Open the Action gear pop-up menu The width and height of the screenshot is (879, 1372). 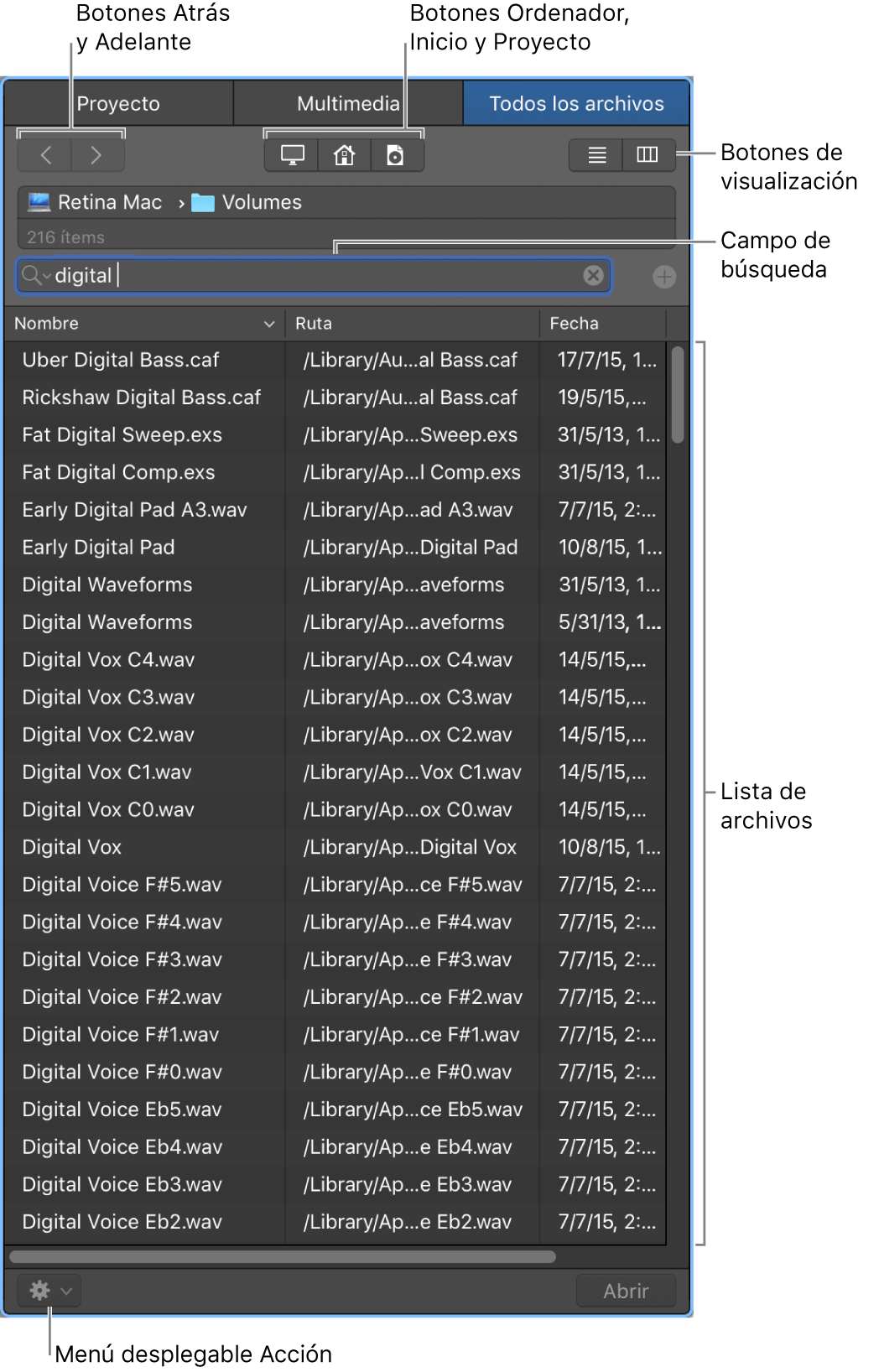49,1291
